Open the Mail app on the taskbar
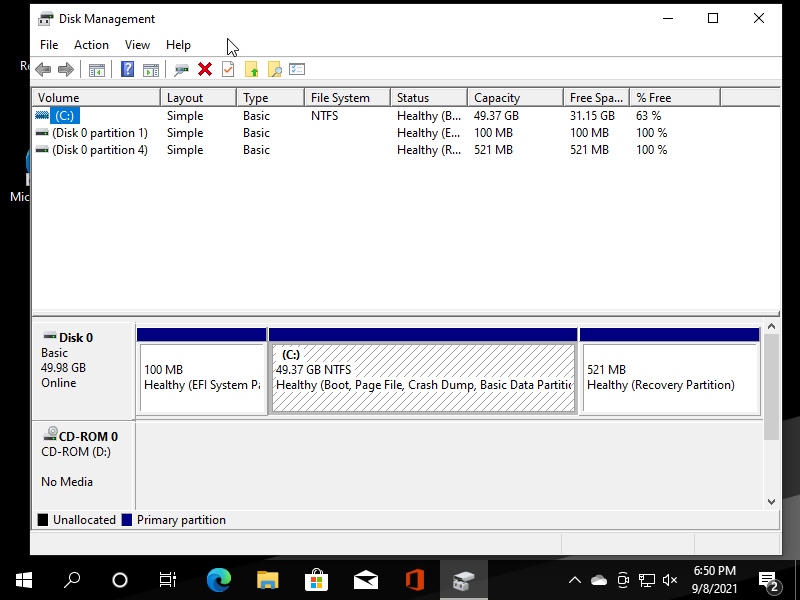Screen dimensions: 800x600 [366, 580]
